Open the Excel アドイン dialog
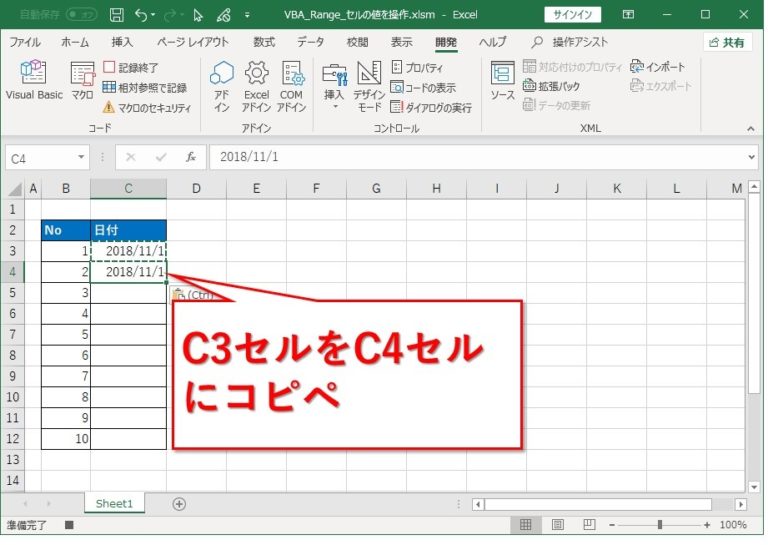The height and width of the screenshot is (545, 768). (256, 85)
